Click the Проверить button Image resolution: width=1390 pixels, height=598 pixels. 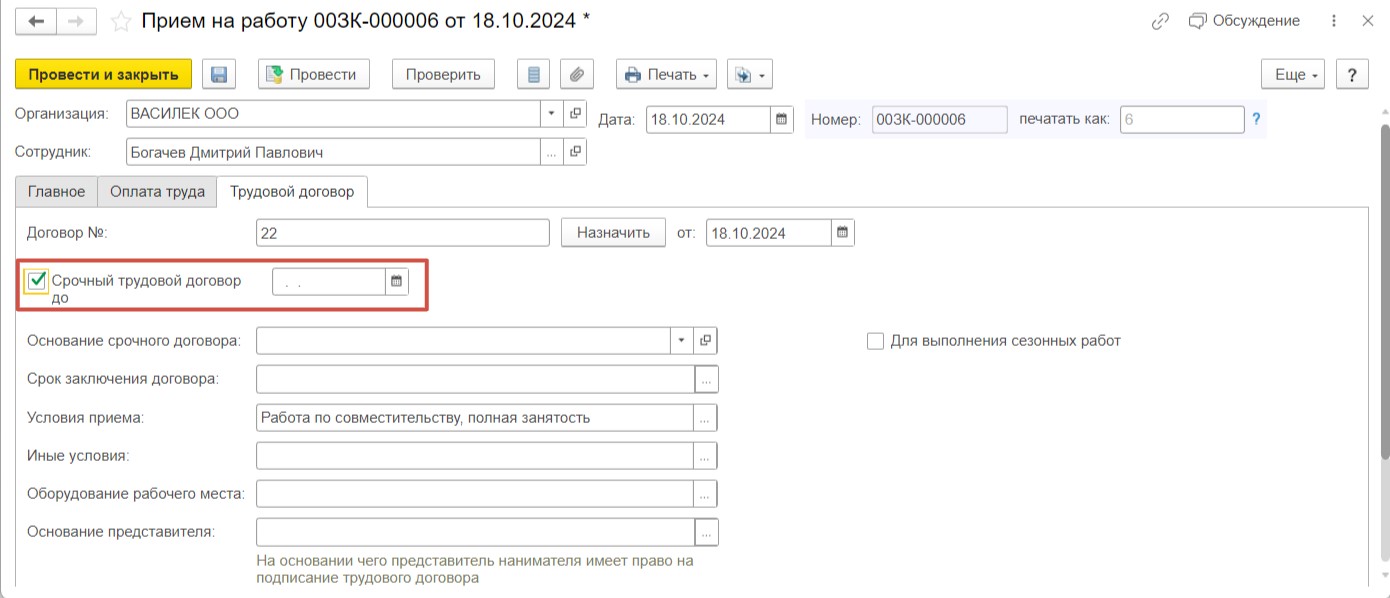point(443,74)
